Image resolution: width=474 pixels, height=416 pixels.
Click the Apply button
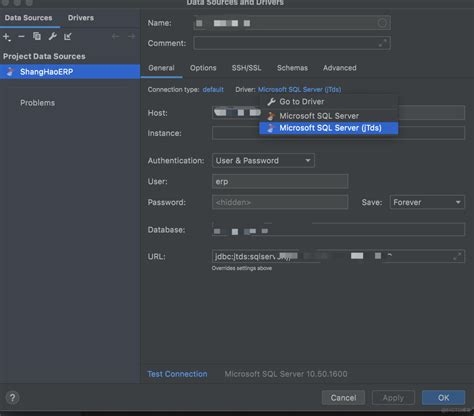(x=393, y=398)
